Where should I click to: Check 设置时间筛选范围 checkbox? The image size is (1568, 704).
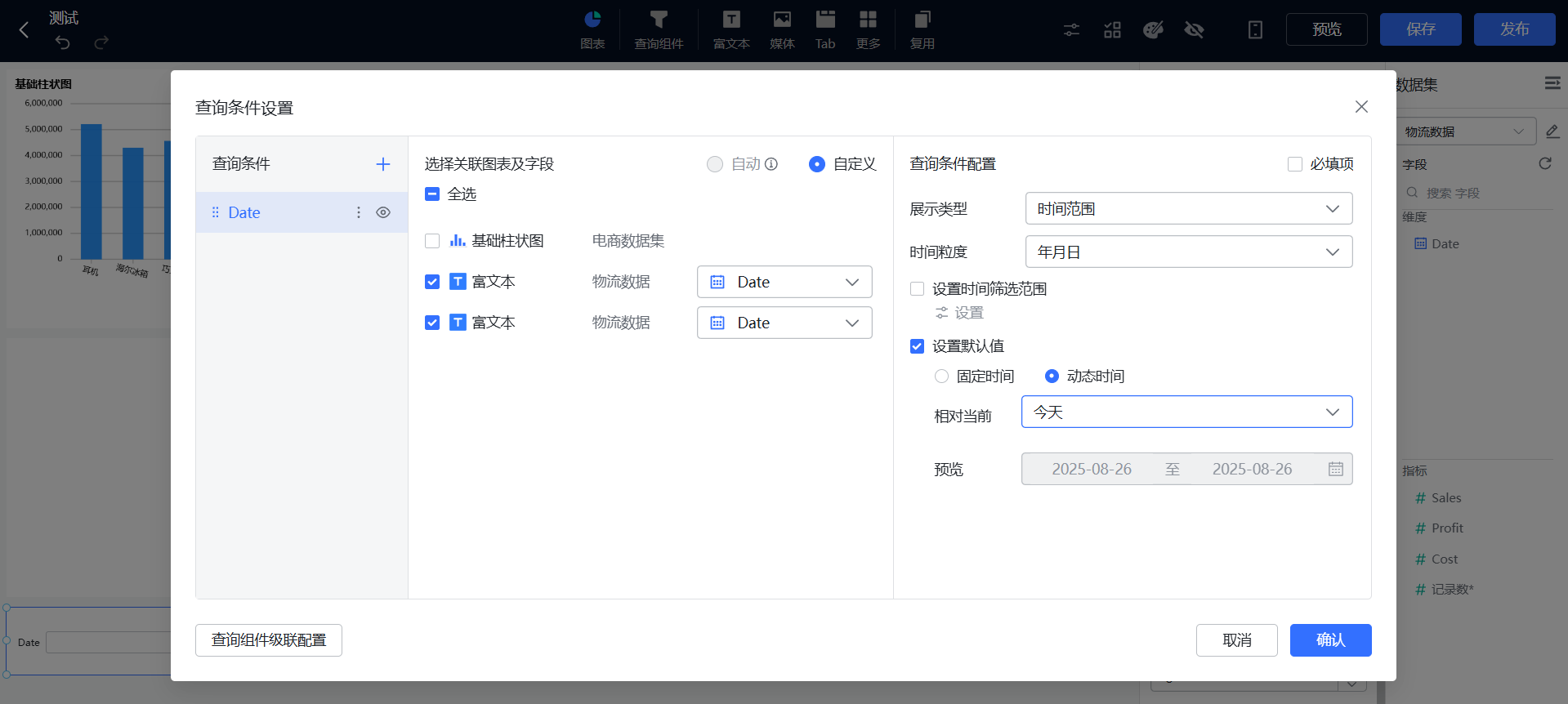tap(917, 289)
